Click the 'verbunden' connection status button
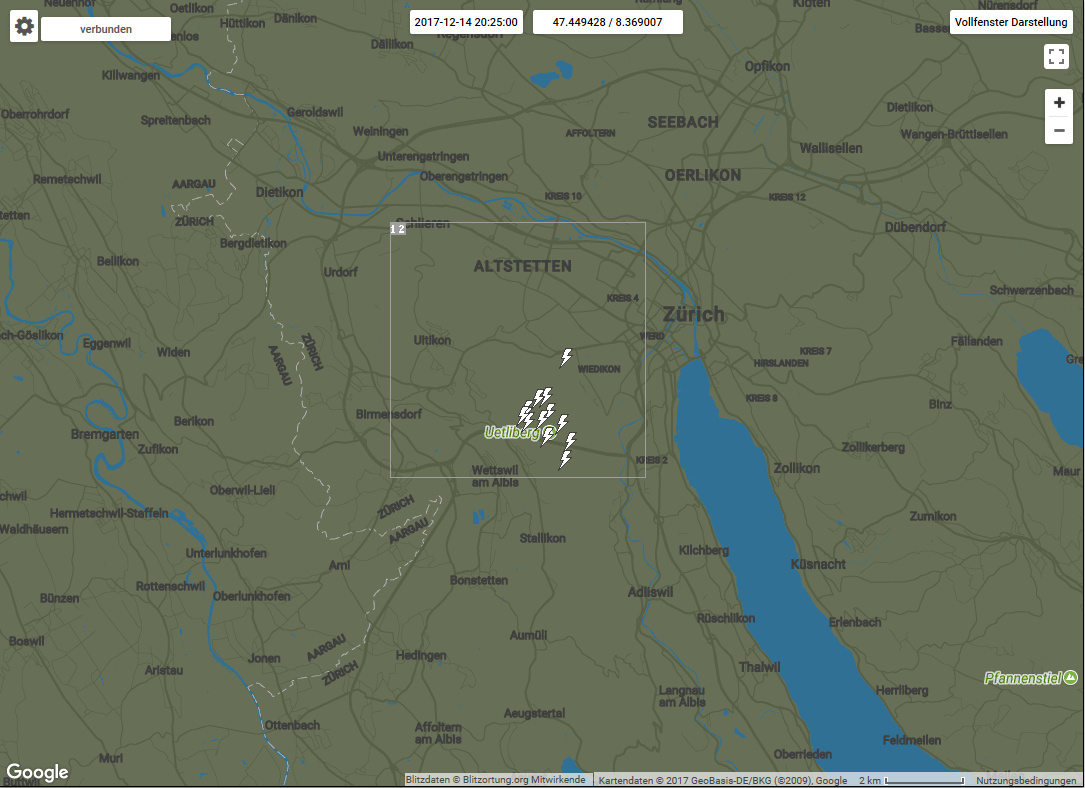 point(106,29)
